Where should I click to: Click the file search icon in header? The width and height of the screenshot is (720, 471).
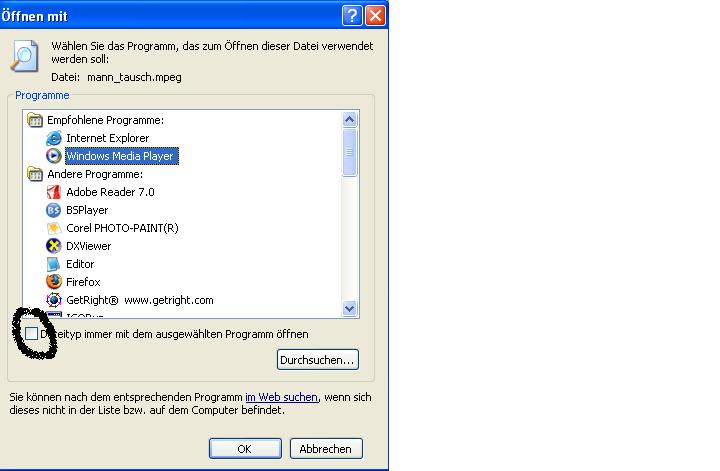[x=24, y=56]
